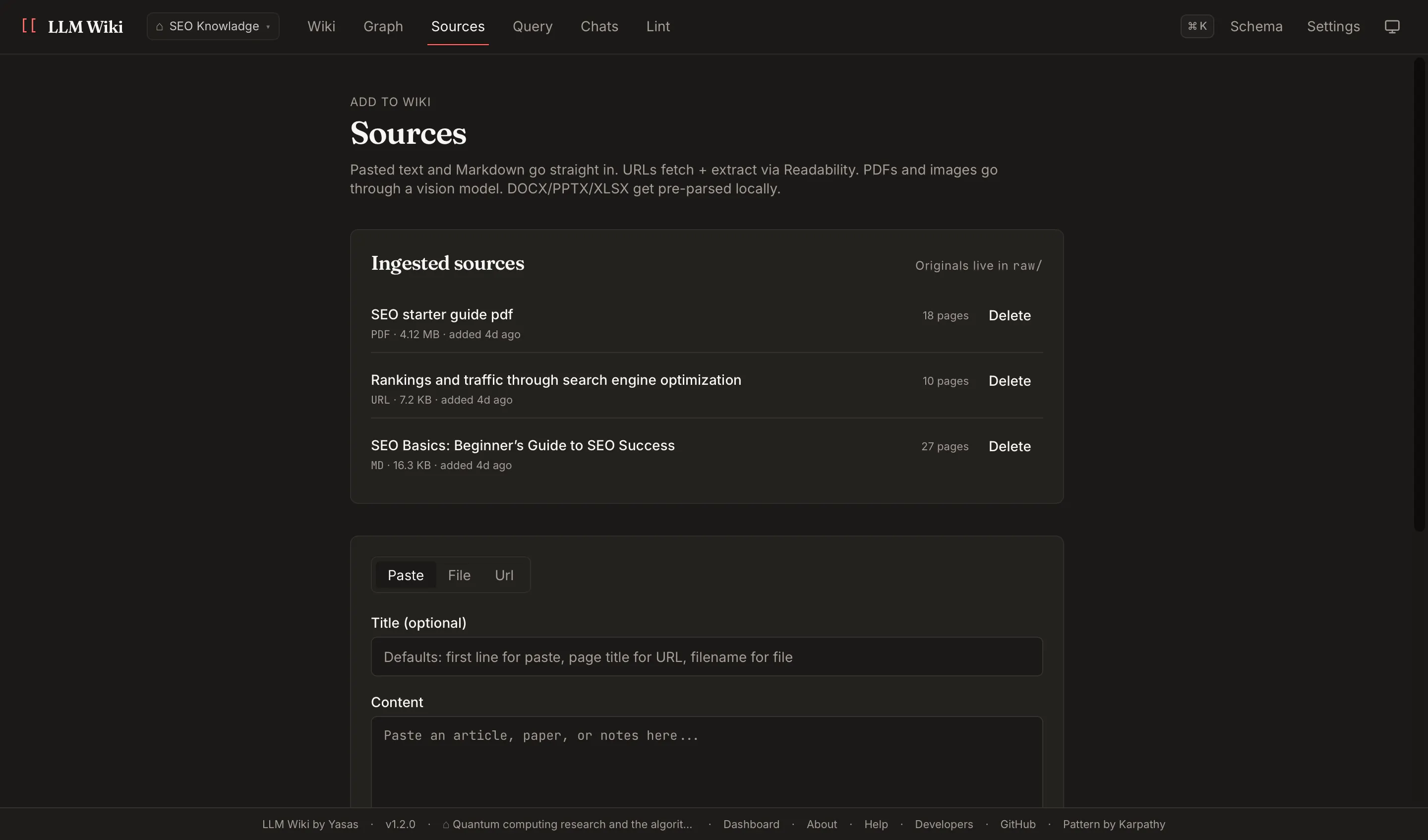1428x840 pixels.
Task: Click the 10 pages count
Action: coord(945,381)
